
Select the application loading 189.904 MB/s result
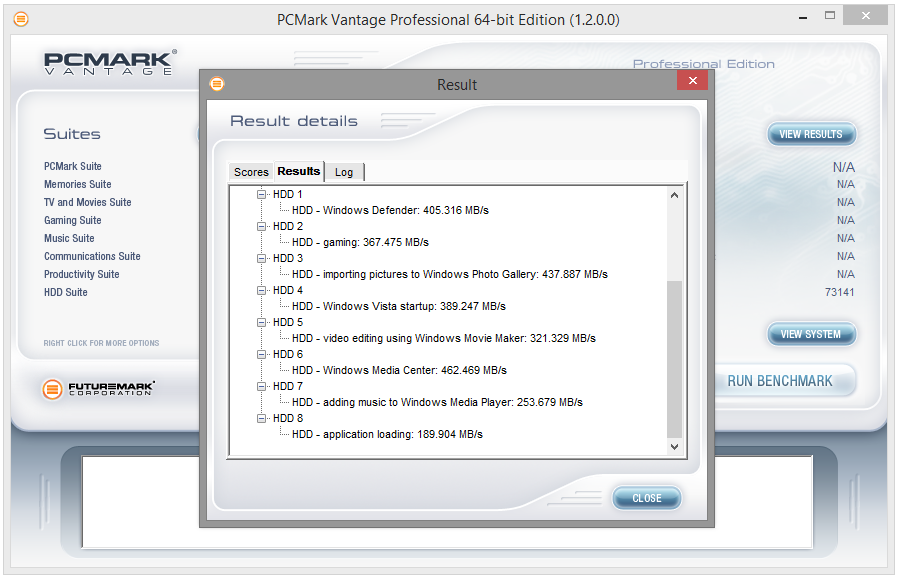coord(387,435)
